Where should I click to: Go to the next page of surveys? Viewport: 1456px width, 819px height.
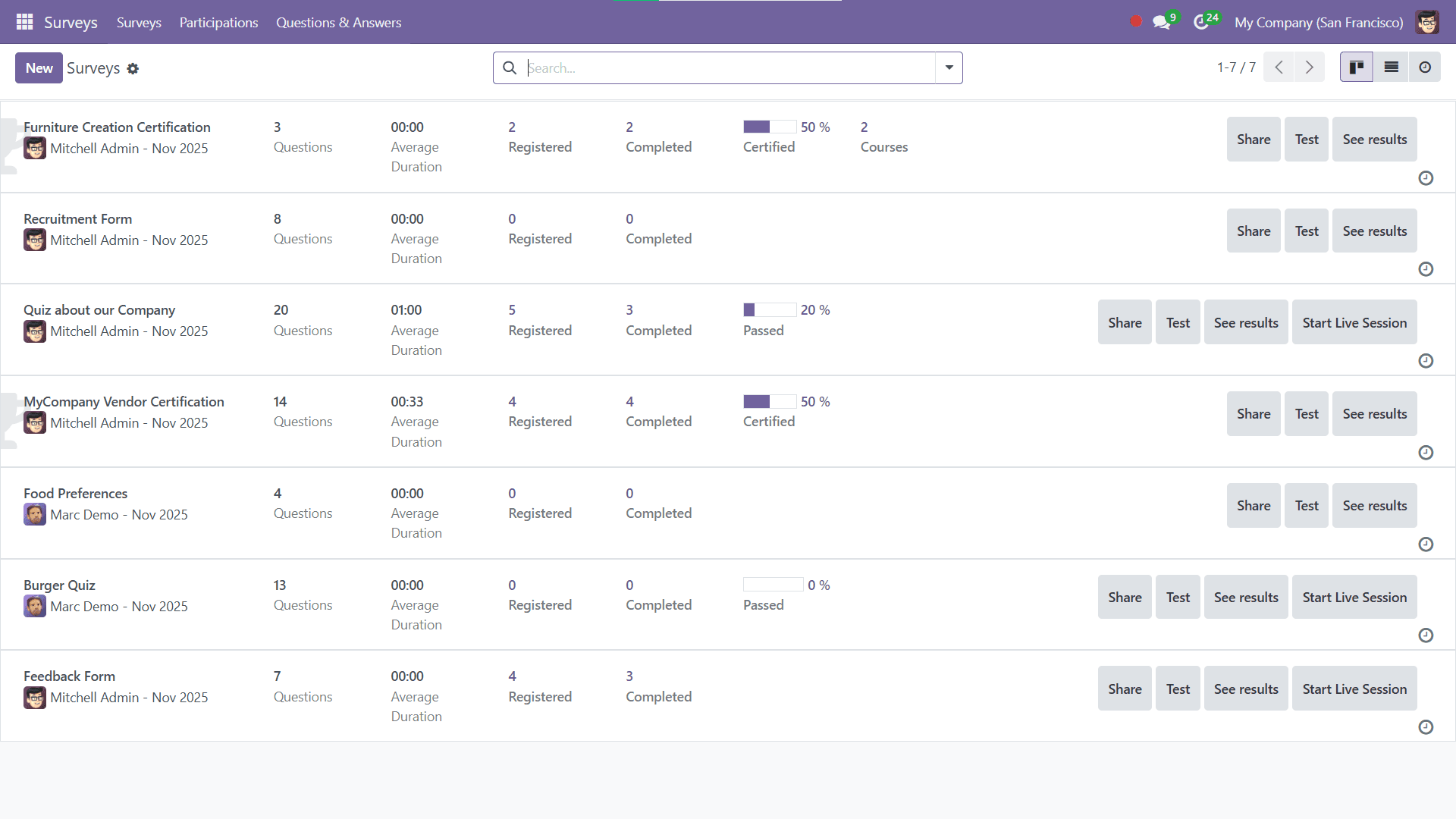1310,67
